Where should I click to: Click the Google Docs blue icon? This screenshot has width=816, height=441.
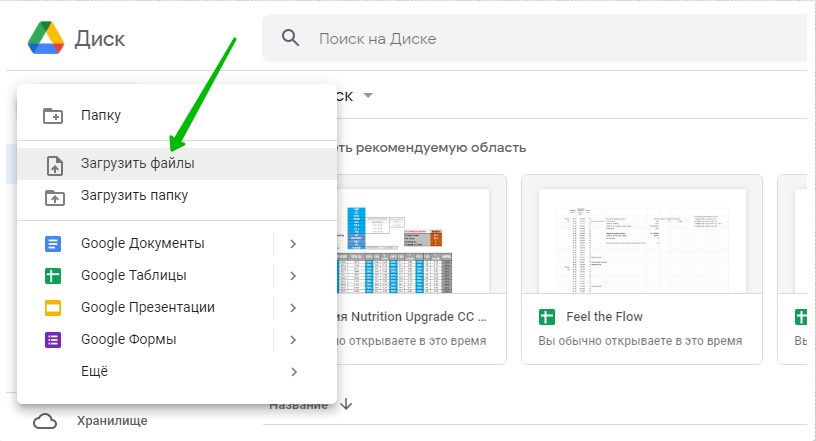point(53,244)
